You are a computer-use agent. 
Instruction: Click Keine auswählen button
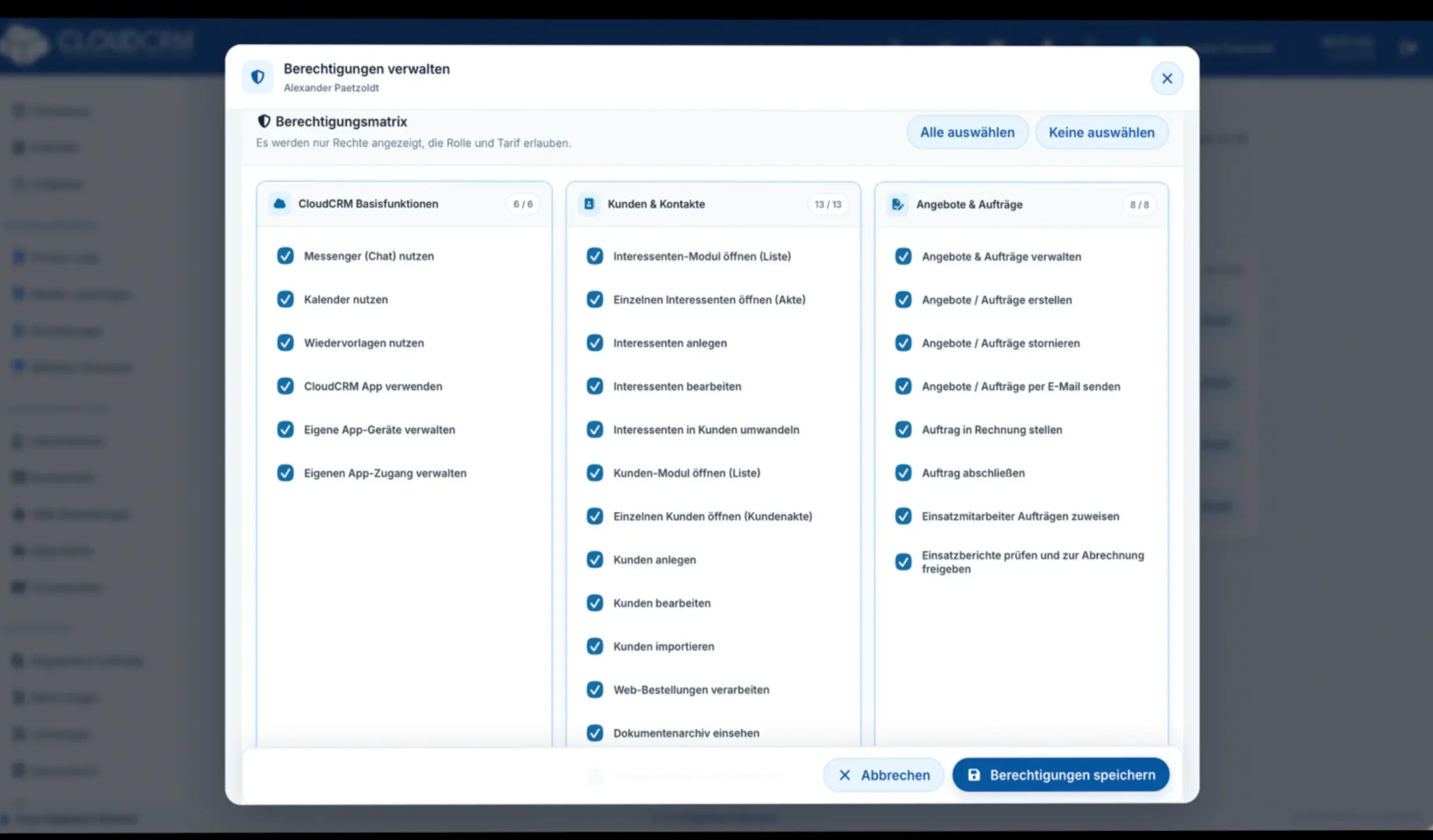pos(1102,132)
